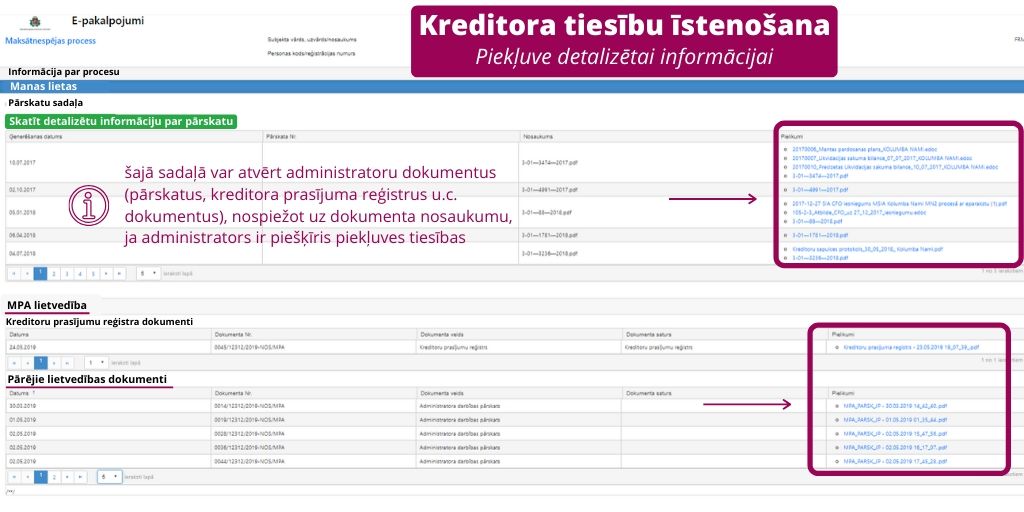
Task: Go to next page in Pārskatu pagination
Action: tap(107, 272)
